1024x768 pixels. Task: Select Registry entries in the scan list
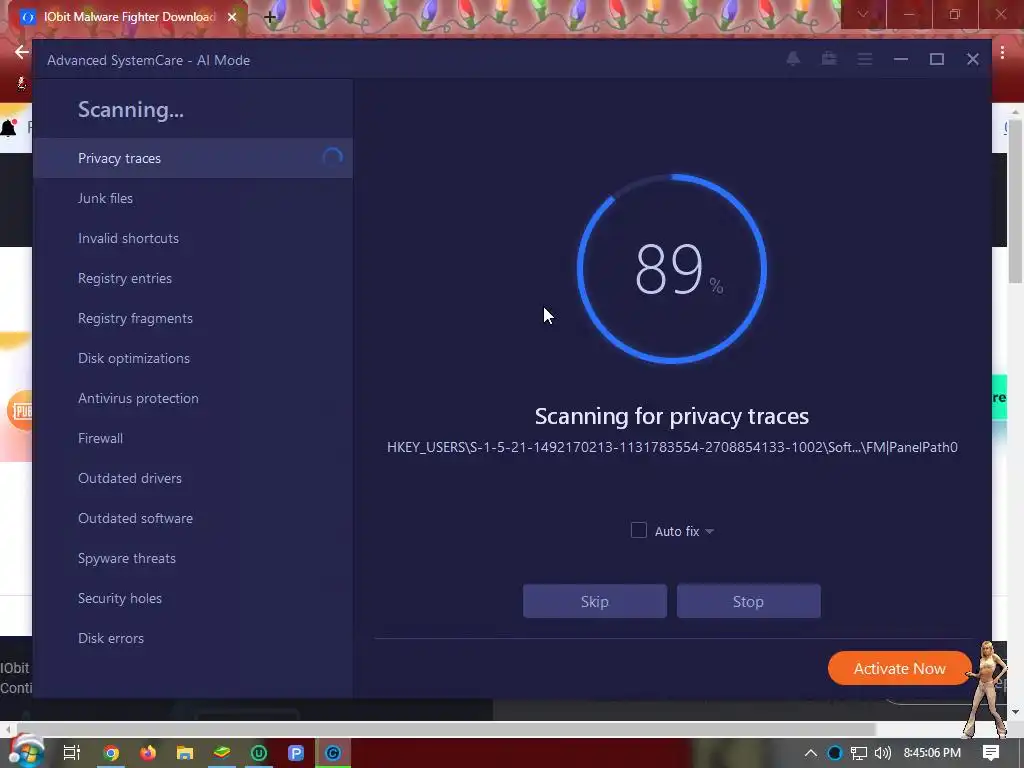point(193,278)
